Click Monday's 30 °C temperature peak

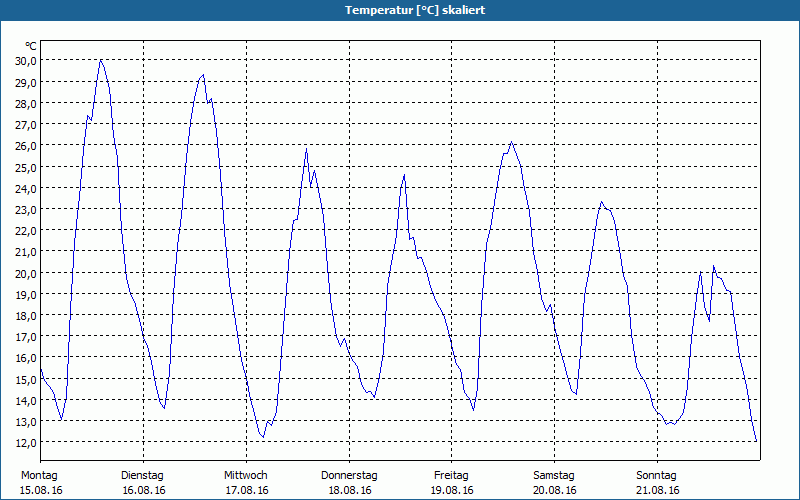101,60
